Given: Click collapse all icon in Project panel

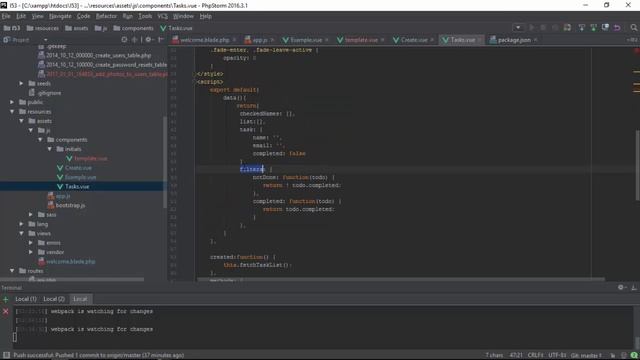Looking at the screenshot, I should click(x=134, y=40).
